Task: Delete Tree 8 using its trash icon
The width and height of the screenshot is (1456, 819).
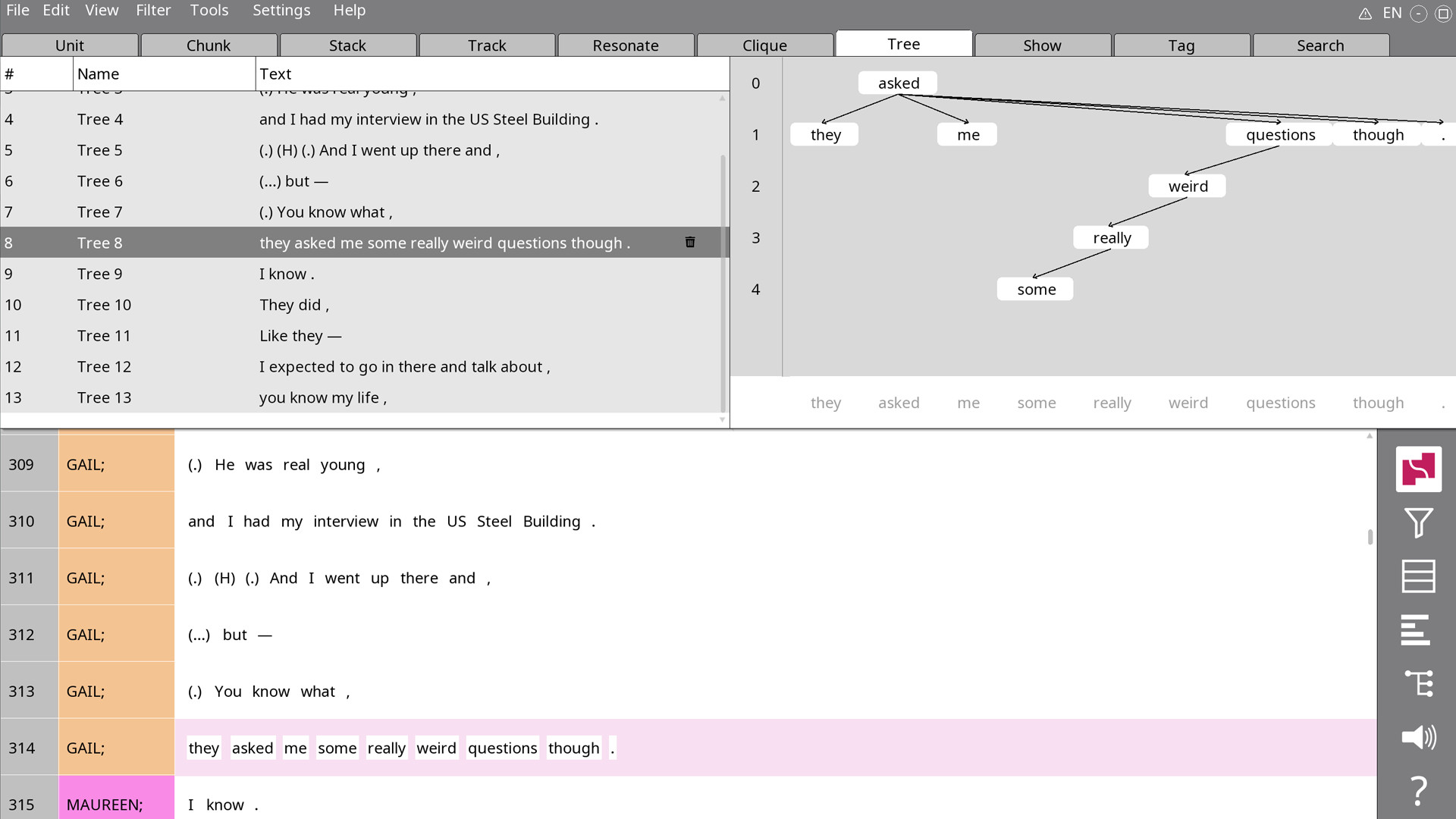Action: click(x=690, y=242)
